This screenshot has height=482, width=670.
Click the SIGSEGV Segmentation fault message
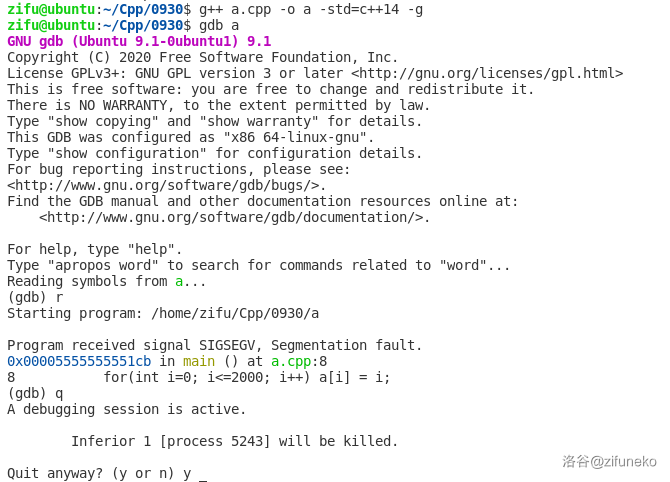[215, 345]
